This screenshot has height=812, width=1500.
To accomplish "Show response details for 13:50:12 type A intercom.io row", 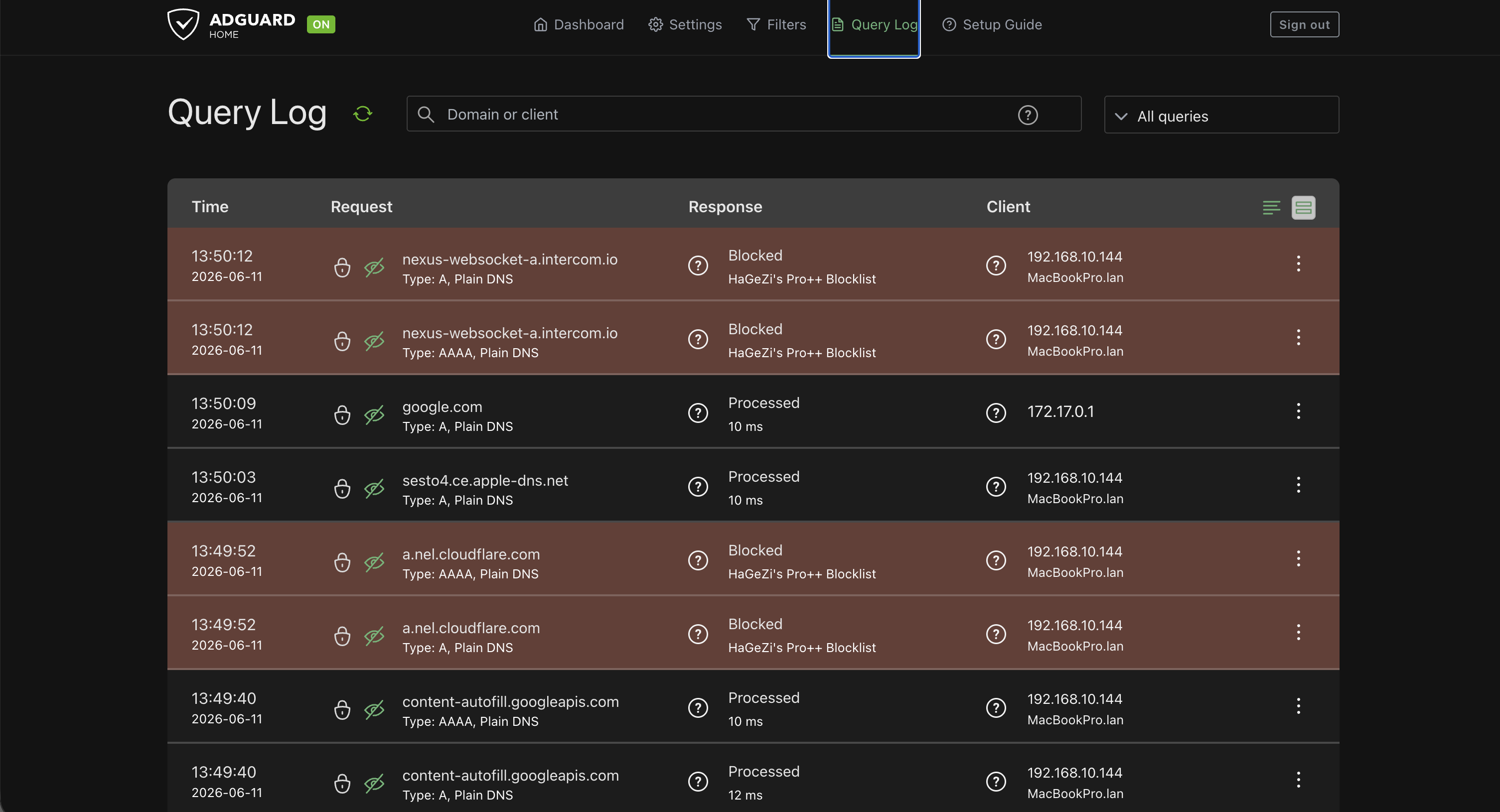I will (698, 266).
